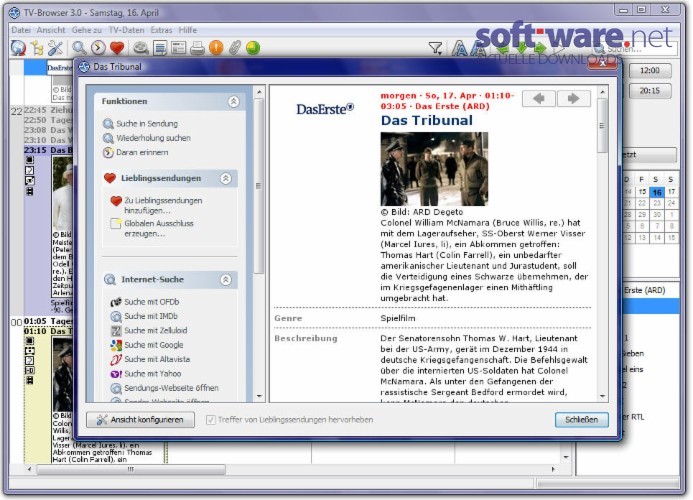Open the Extras menu
The image size is (693, 500).
[x=161, y=30]
